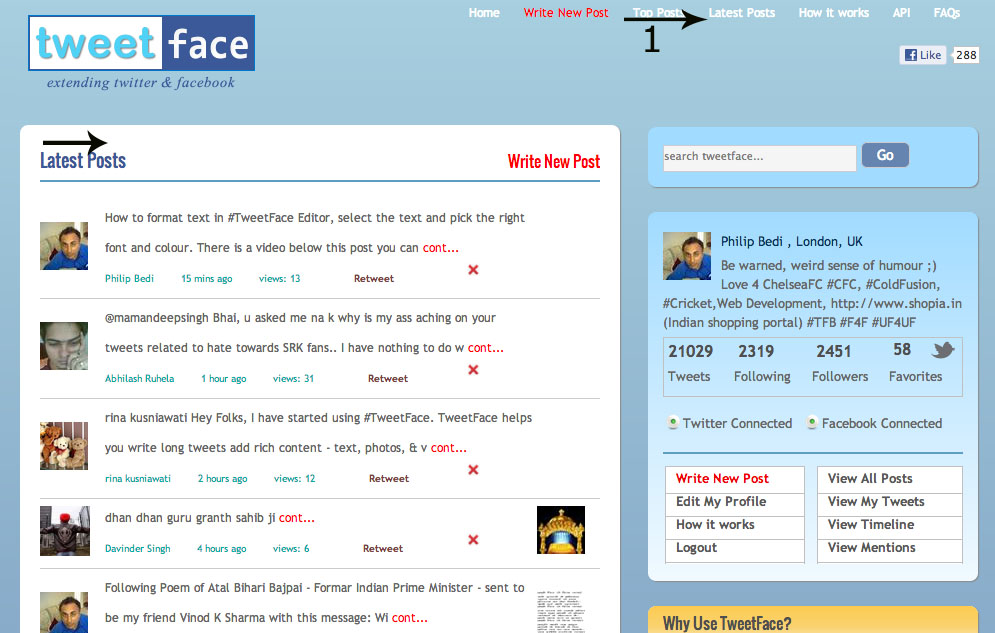Screen dimensions: 995x633
Task: Expand 'cont...' on the Atal Bihari Bajpai post
Action: 409,618
